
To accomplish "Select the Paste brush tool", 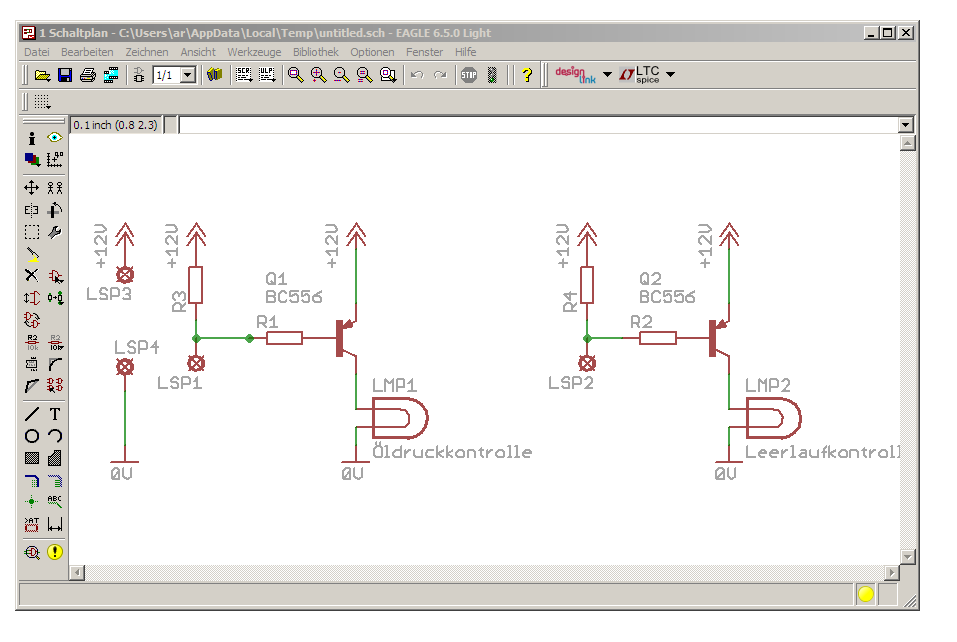I will click(32, 254).
